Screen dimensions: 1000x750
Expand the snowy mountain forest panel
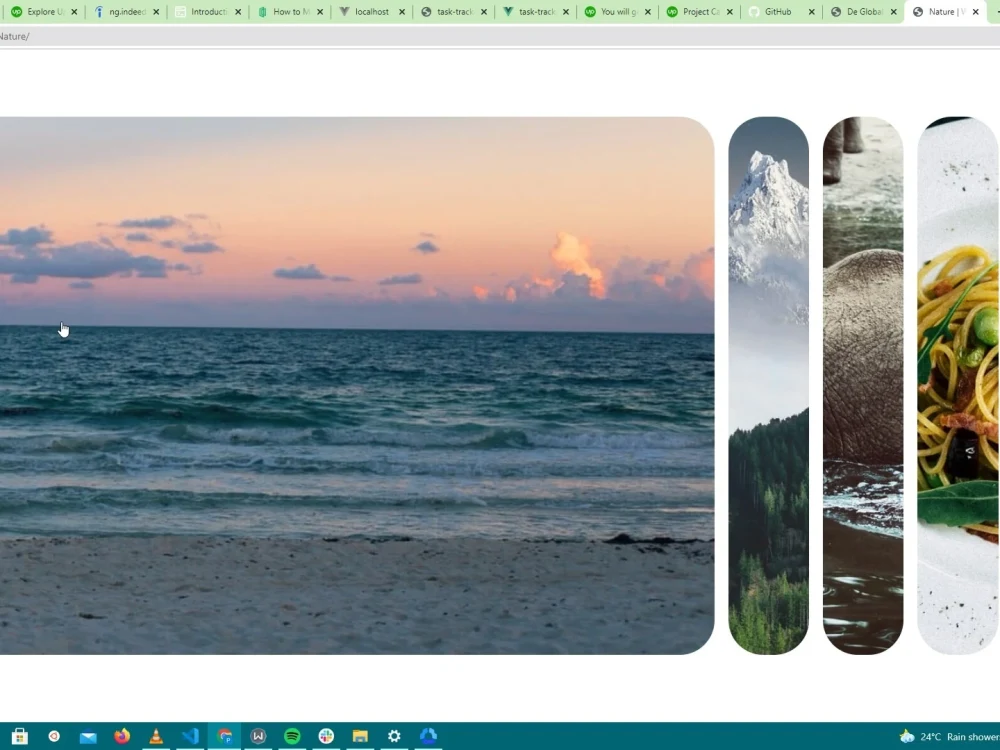tap(768, 385)
